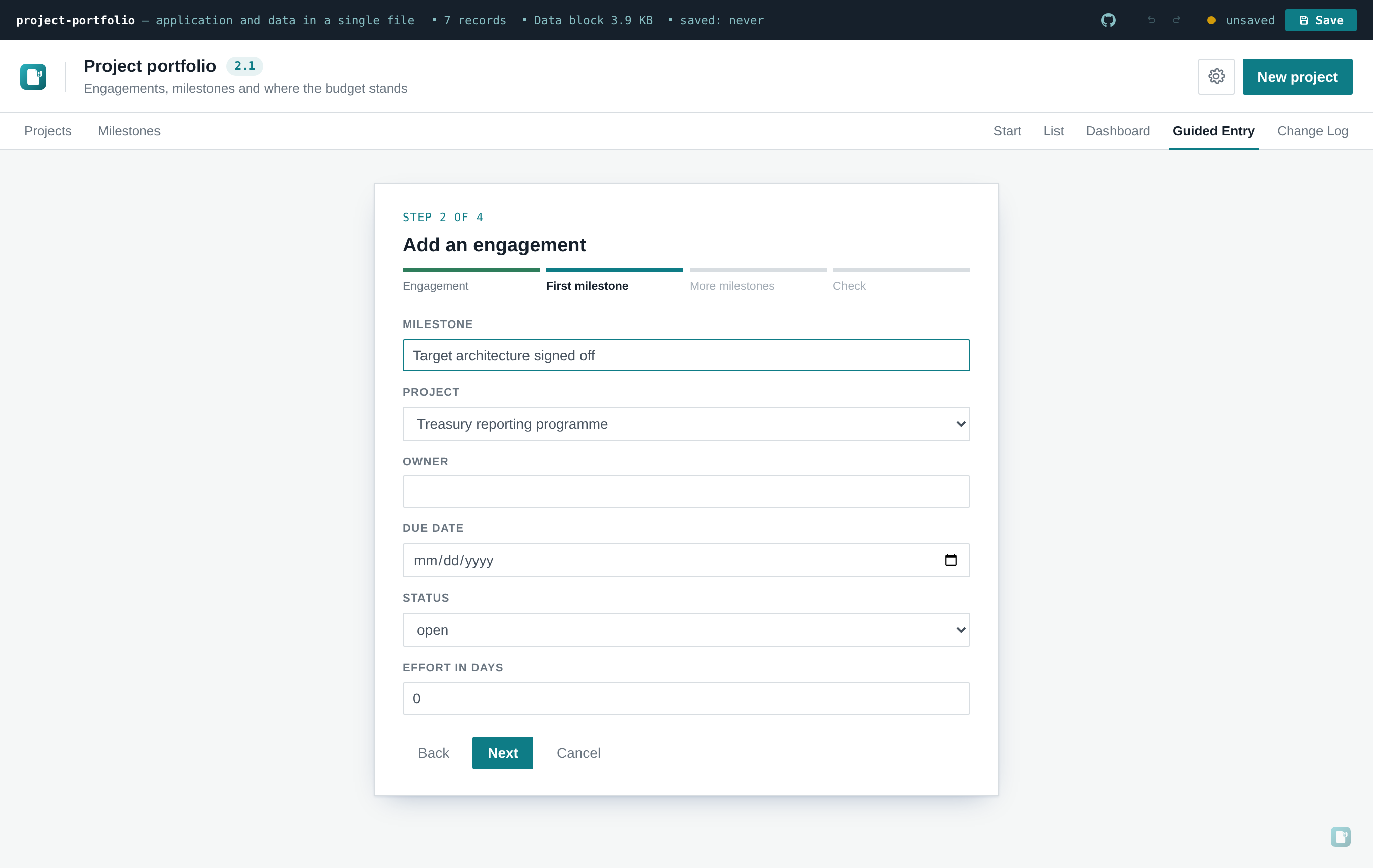Click the floating app badge at bottom right

pos(1341,836)
